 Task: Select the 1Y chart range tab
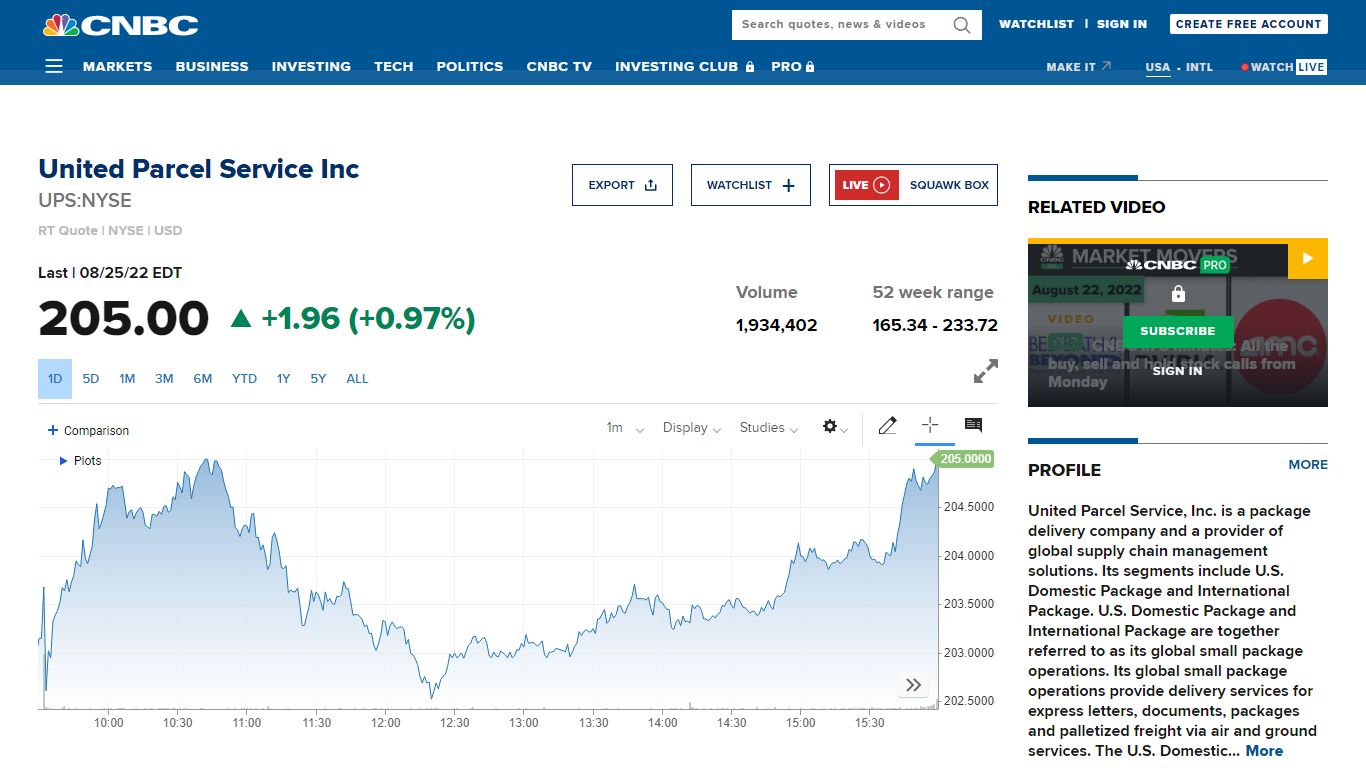tap(283, 379)
